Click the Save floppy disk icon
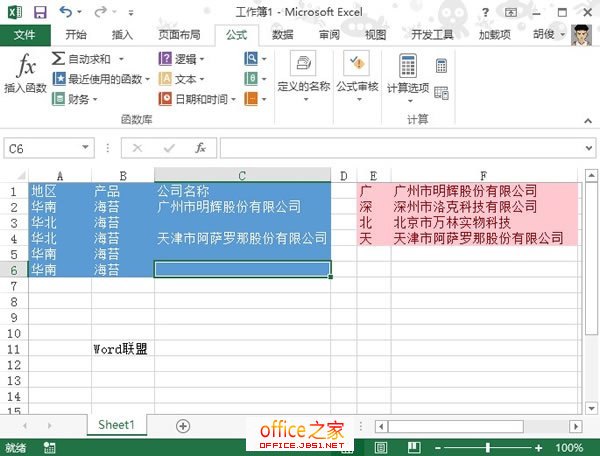 [x=40, y=12]
